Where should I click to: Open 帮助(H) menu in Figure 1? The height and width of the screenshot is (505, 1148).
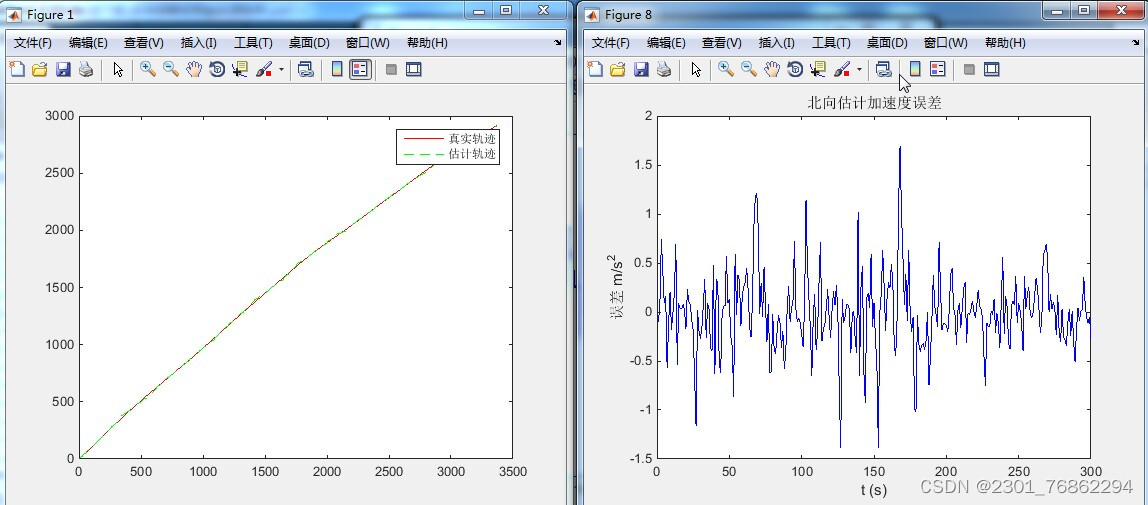(x=427, y=43)
